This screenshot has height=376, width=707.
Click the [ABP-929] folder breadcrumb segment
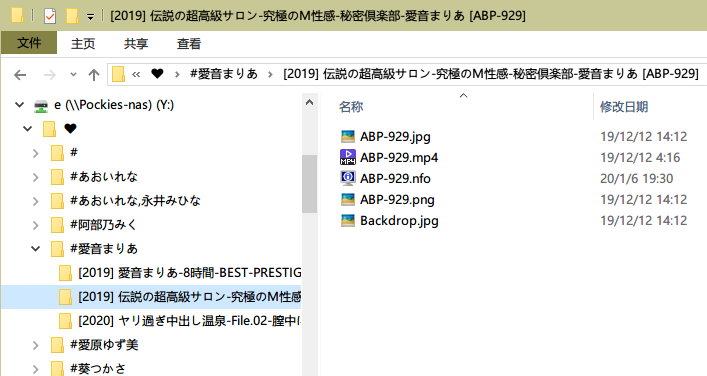pos(491,73)
